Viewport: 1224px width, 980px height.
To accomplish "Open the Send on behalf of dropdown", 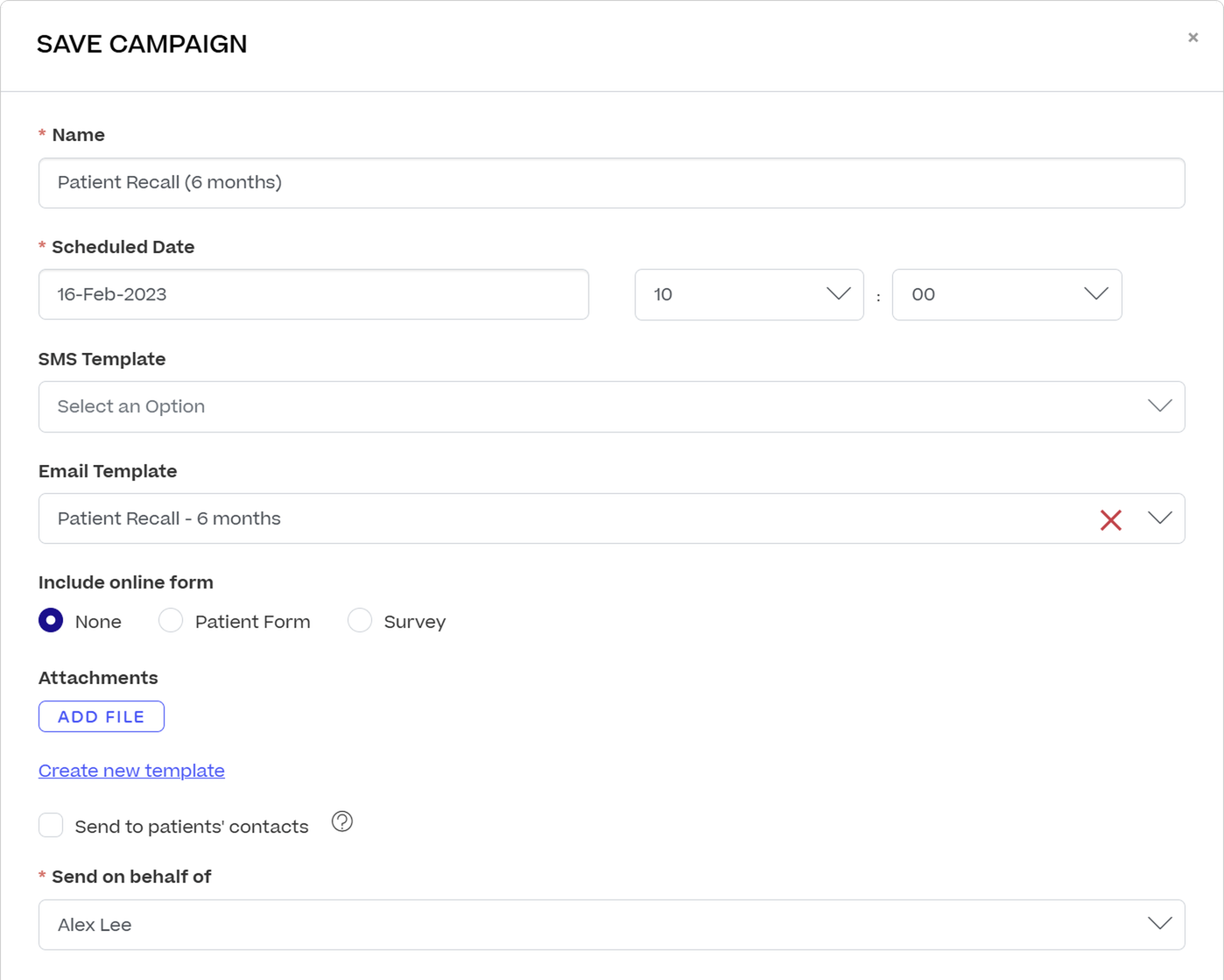I will click(612, 925).
